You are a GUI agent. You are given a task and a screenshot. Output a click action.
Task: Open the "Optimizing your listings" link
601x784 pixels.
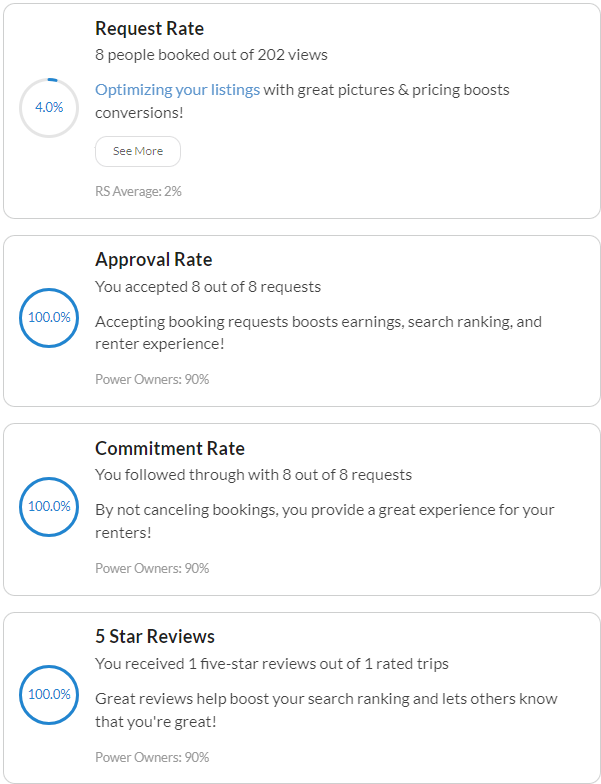[177, 90]
